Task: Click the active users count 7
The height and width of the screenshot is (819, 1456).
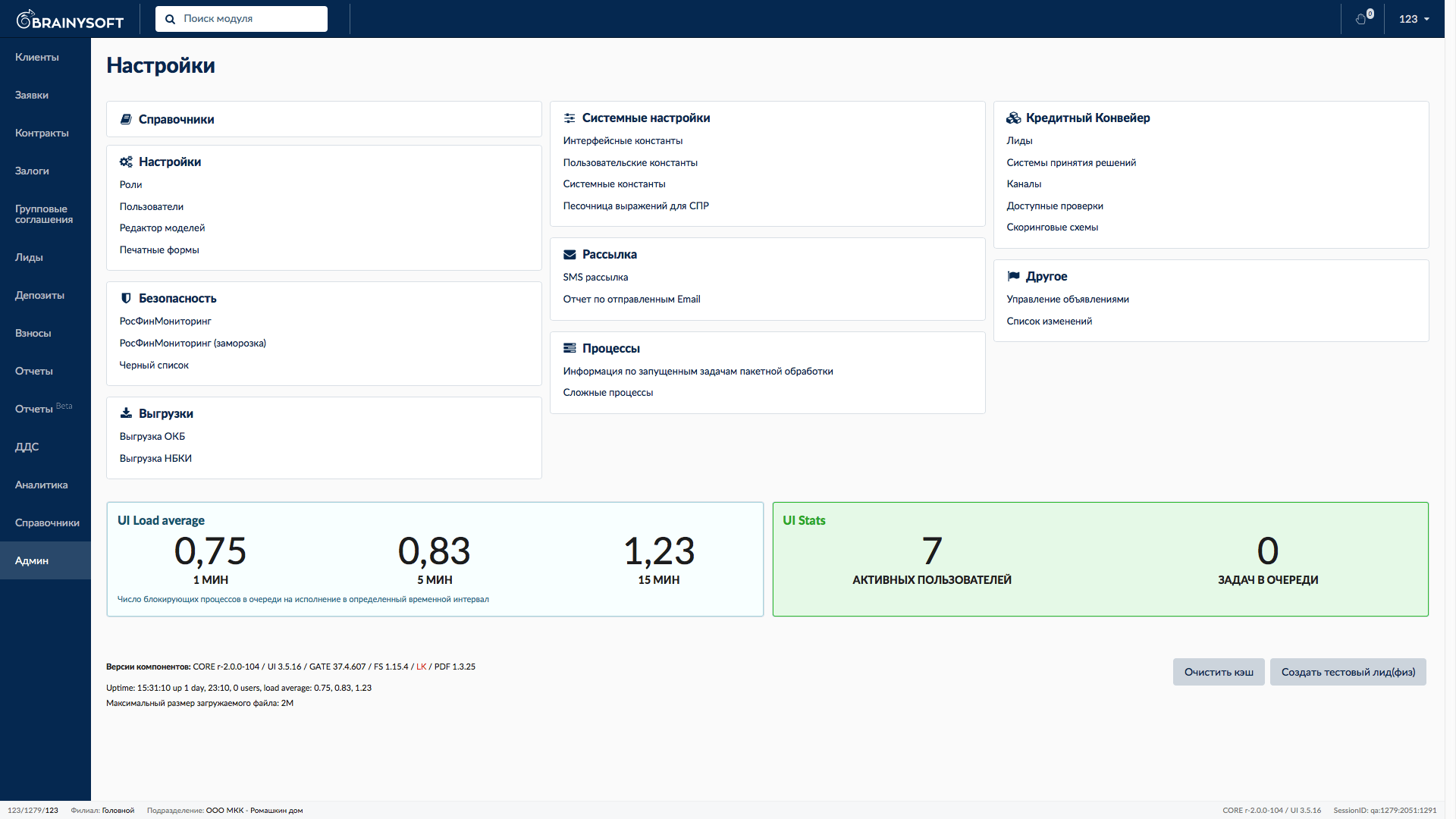Action: tap(932, 551)
